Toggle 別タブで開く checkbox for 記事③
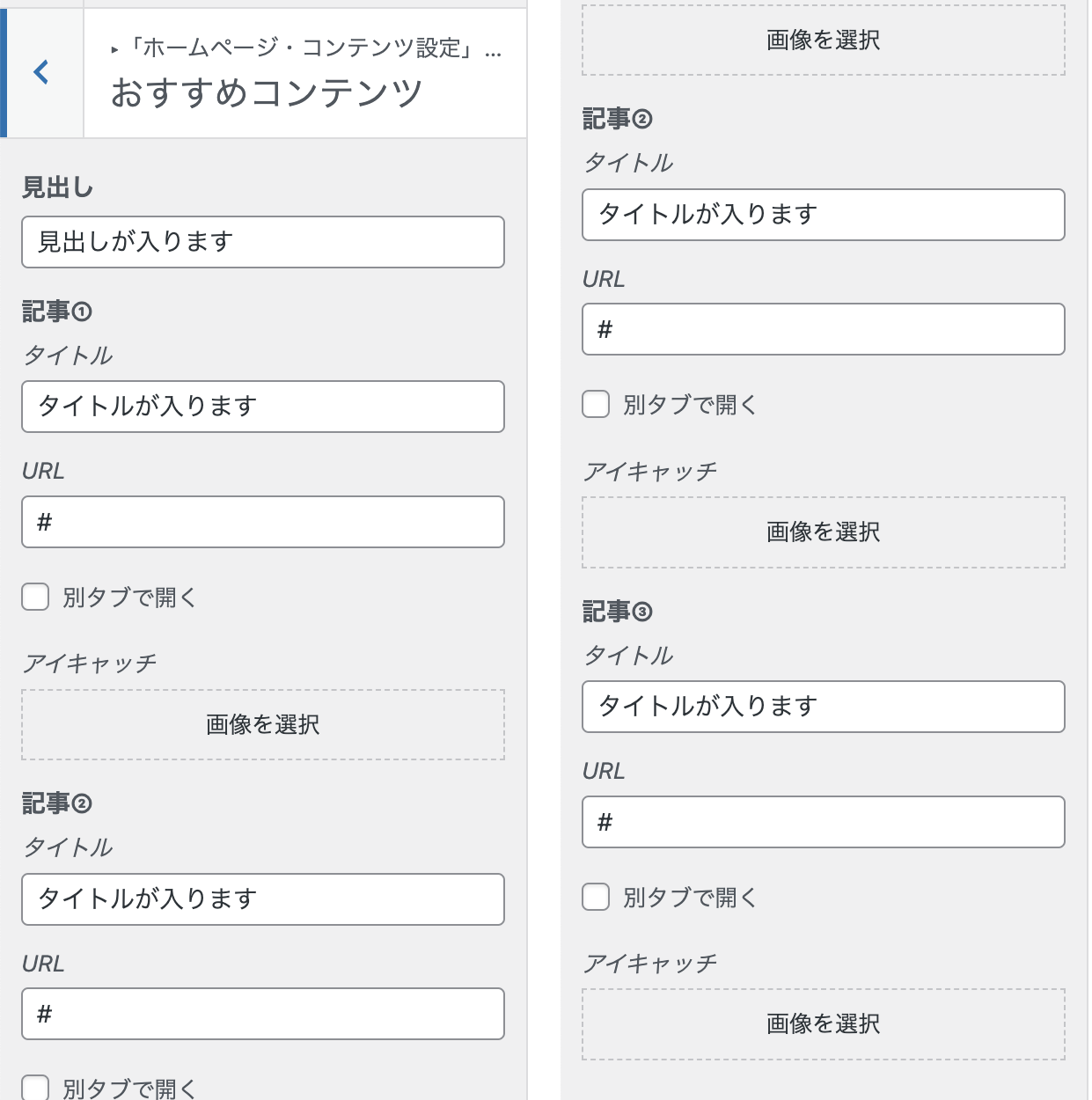This screenshot has width=1092, height=1100. tap(596, 897)
